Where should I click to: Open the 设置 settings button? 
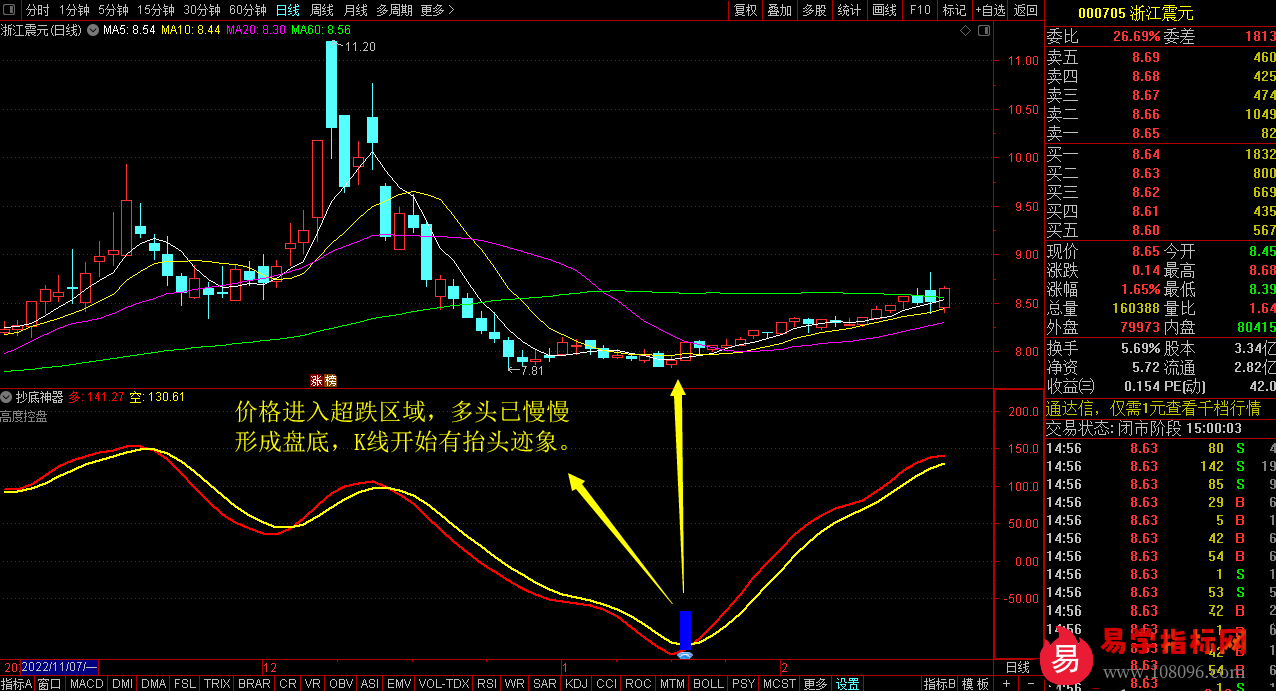848,684
